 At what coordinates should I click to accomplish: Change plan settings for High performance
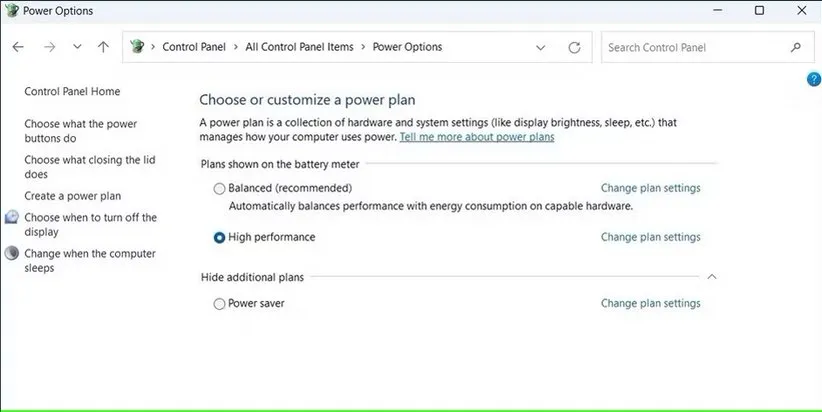coord(650,238)
